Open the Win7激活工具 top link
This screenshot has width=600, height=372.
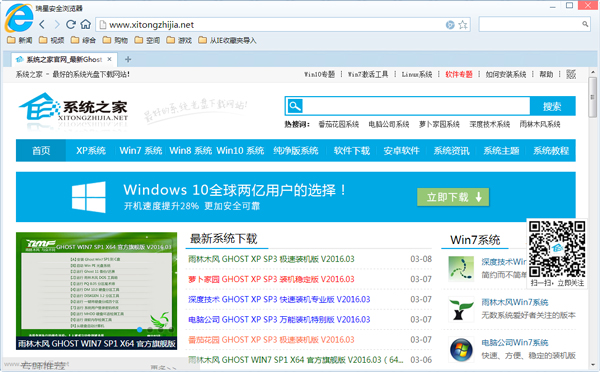click(x=368, y=74)
